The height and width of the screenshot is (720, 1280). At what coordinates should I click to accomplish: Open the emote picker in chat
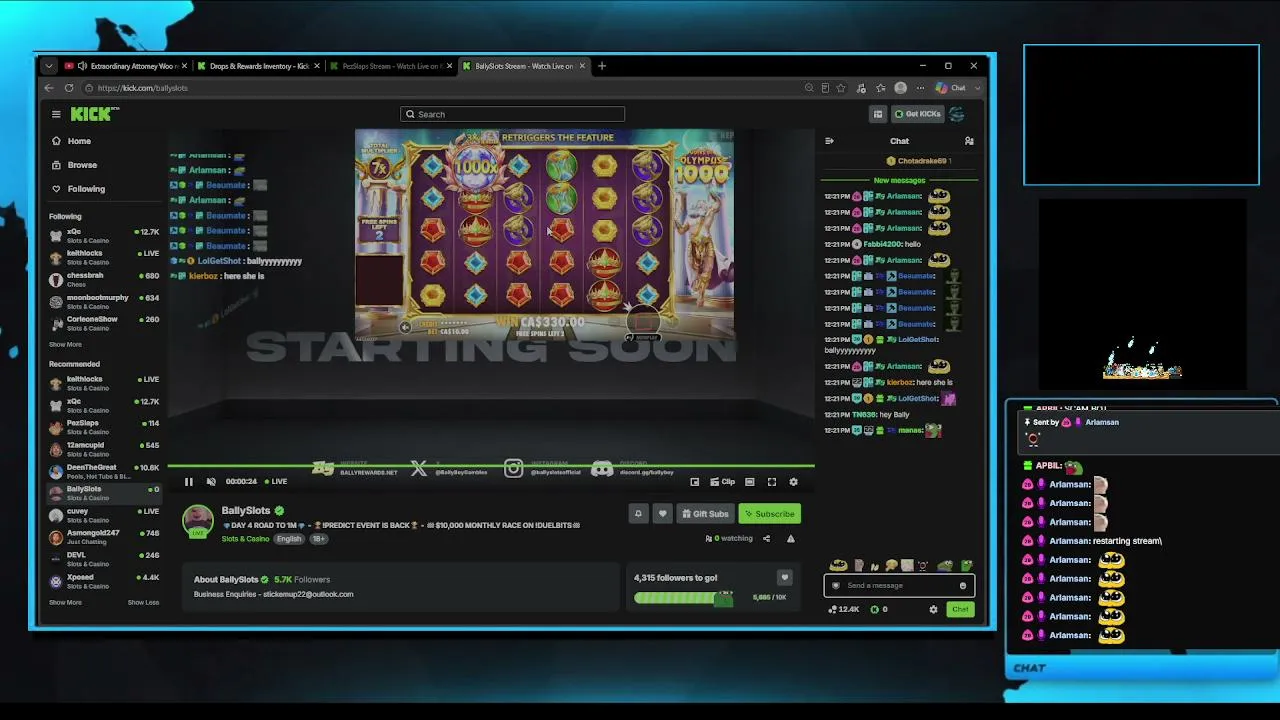(963, 586)
